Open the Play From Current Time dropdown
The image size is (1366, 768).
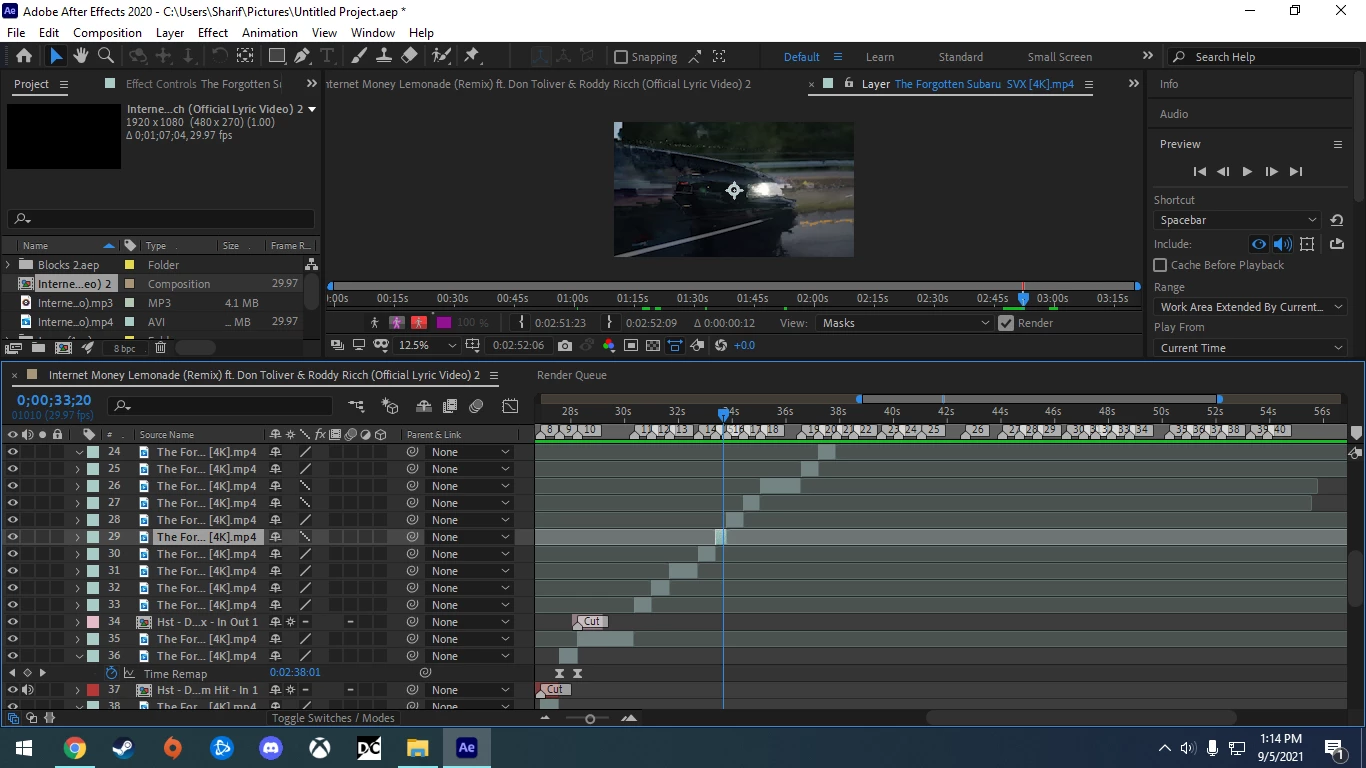point(1251,348)
